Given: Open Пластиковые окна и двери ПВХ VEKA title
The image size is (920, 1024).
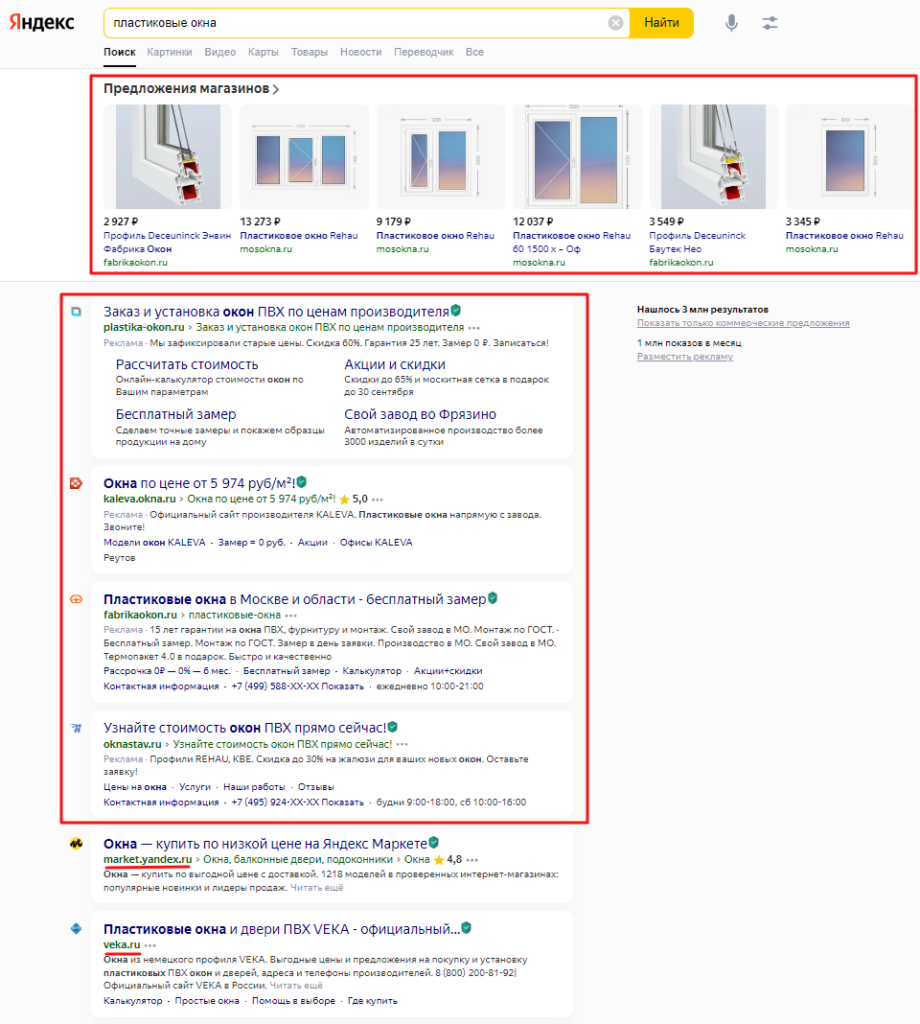Looking at the screenshot, I should pyautogui.click(x=281, y=929).
